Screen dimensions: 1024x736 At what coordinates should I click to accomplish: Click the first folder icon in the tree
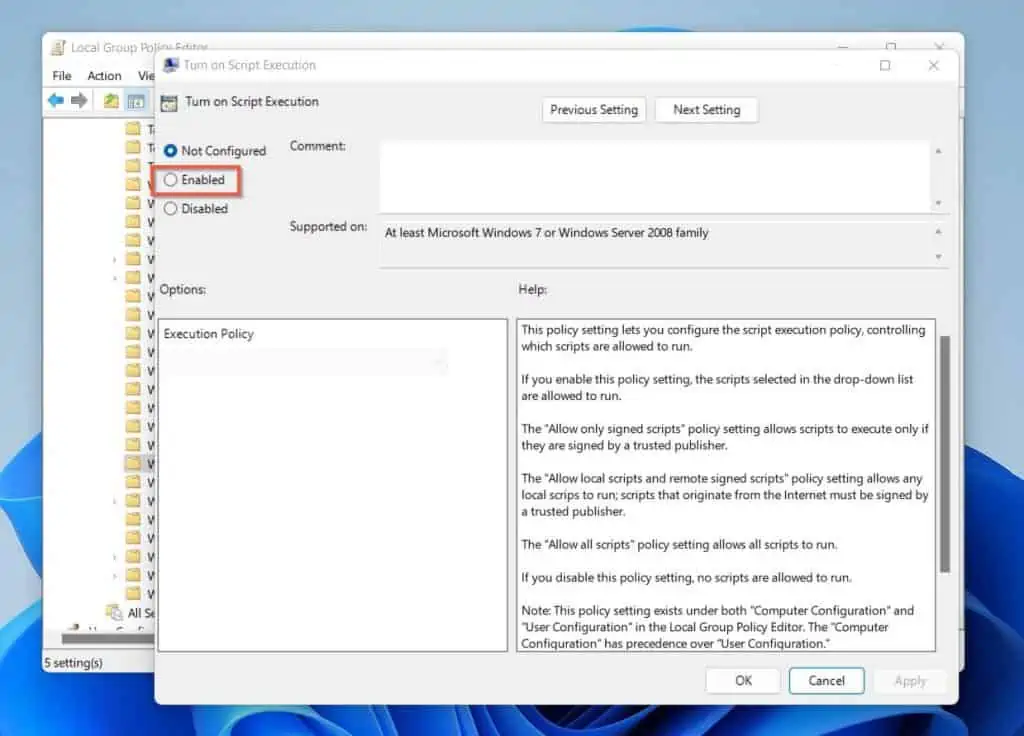click(x=133, y=128)
